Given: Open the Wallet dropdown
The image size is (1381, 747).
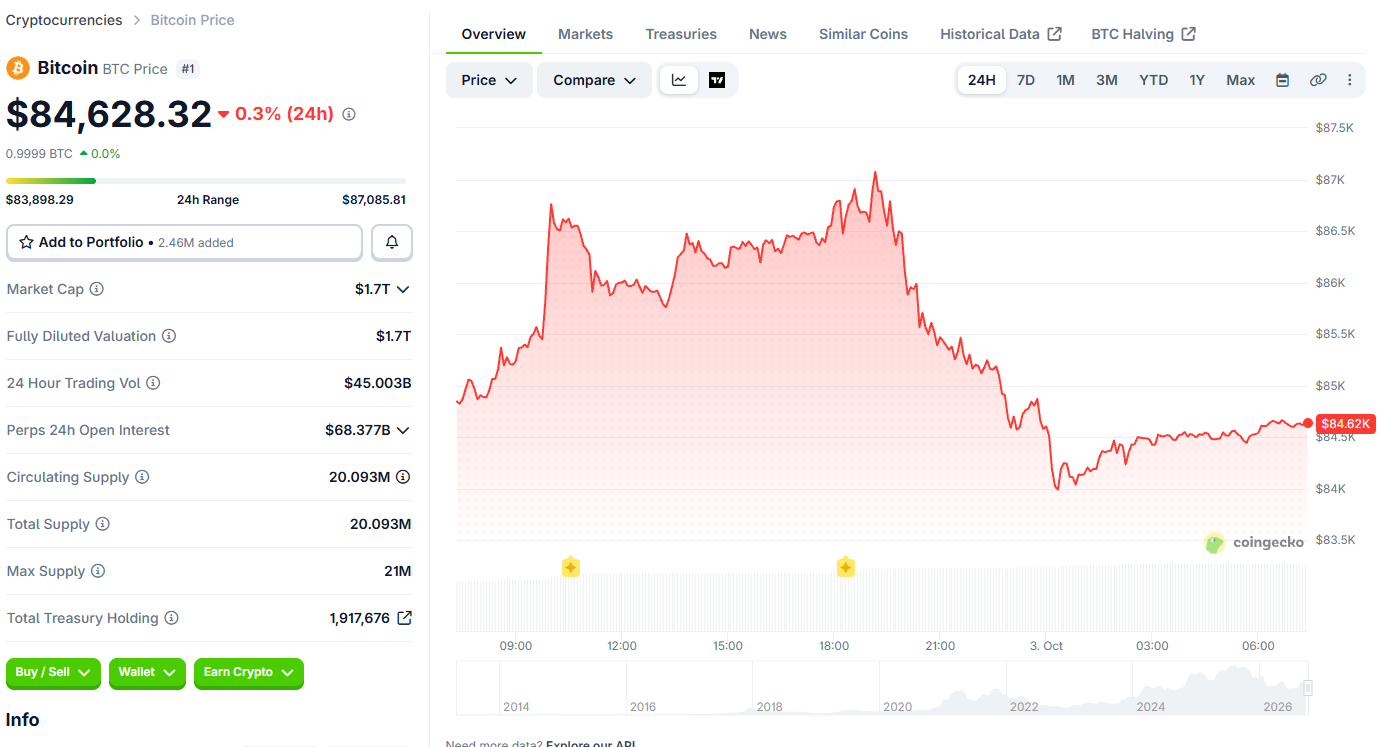Looking at the screenshot, I should (x=147, y=673).
